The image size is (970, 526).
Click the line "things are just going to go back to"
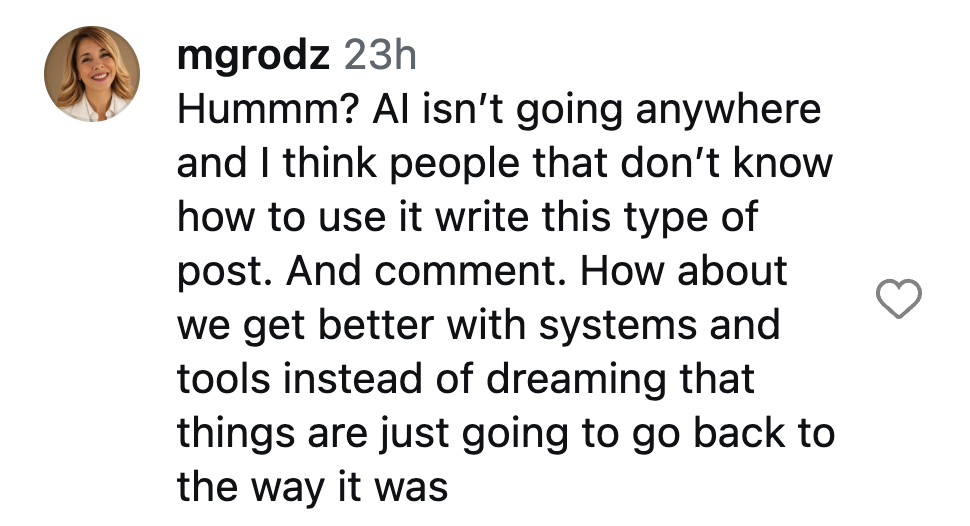point(506,434)
